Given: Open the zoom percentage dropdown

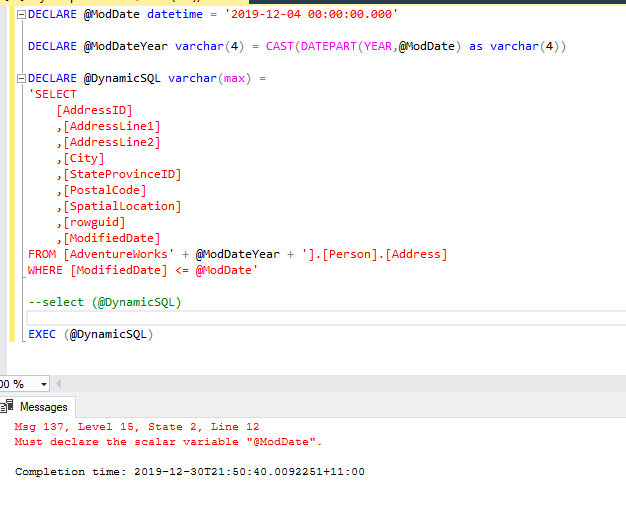Looking at the screenshot, I should click(44, 384).
